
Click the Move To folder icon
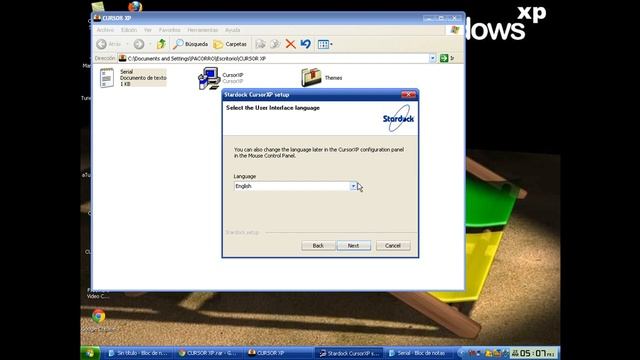[x=261, y=44]
